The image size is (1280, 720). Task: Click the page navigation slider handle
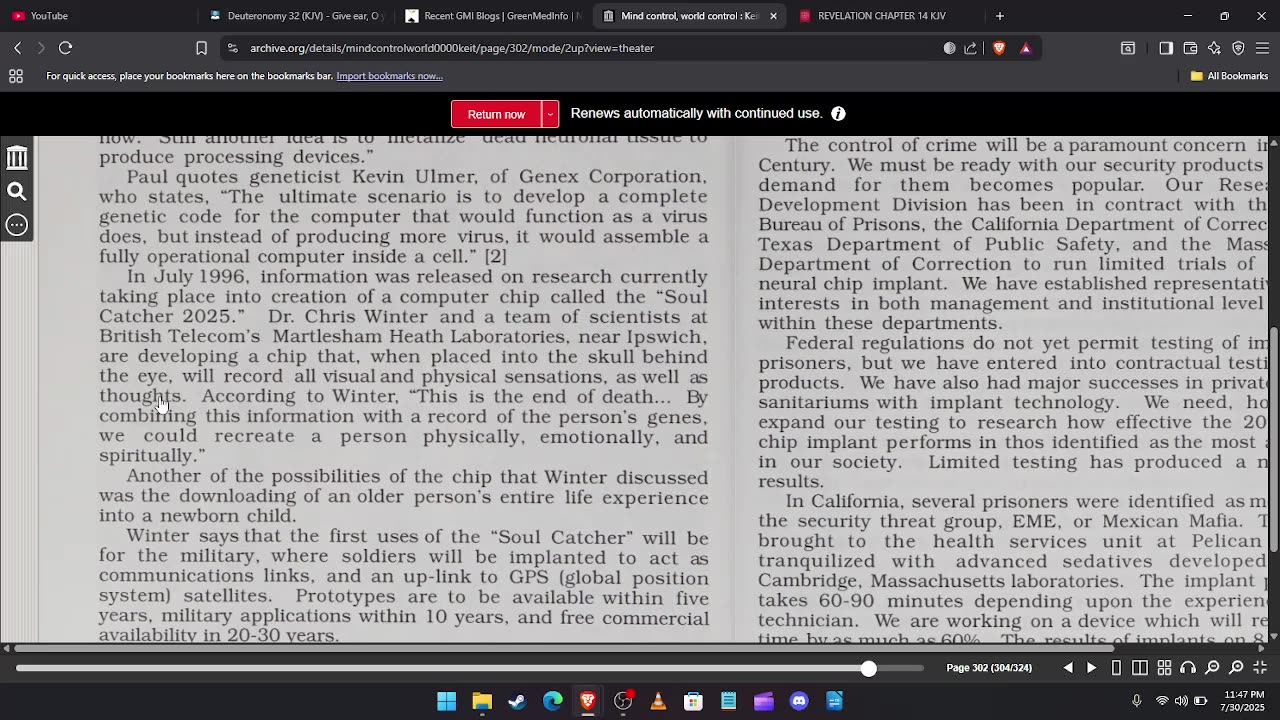[x=868, y=668]
